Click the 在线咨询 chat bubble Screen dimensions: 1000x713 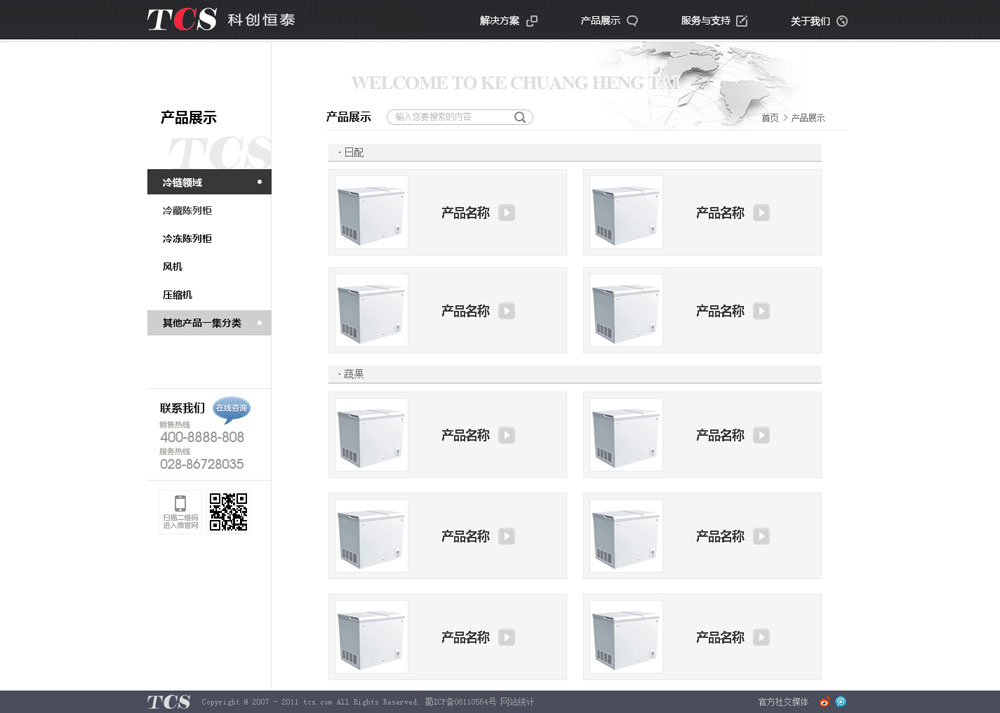pyautogui.click(x=231, y=409)
